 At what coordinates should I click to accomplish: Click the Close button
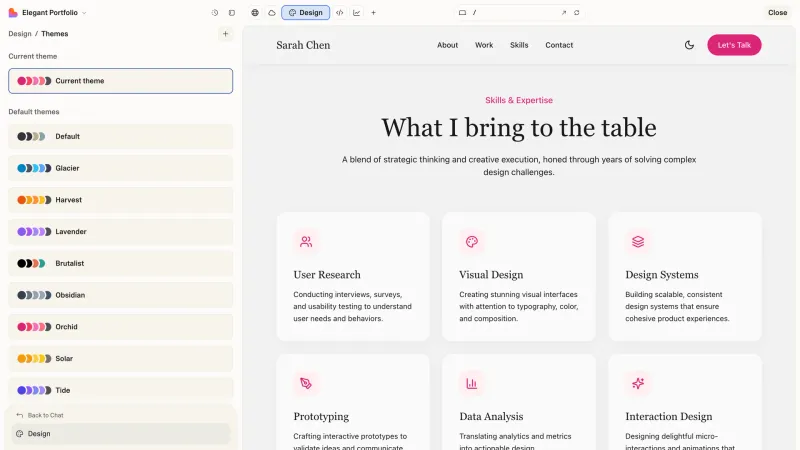tap(778, 13)
